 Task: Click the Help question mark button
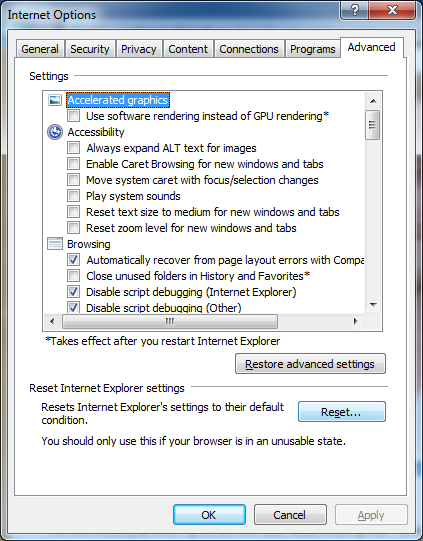click(355, 10)
